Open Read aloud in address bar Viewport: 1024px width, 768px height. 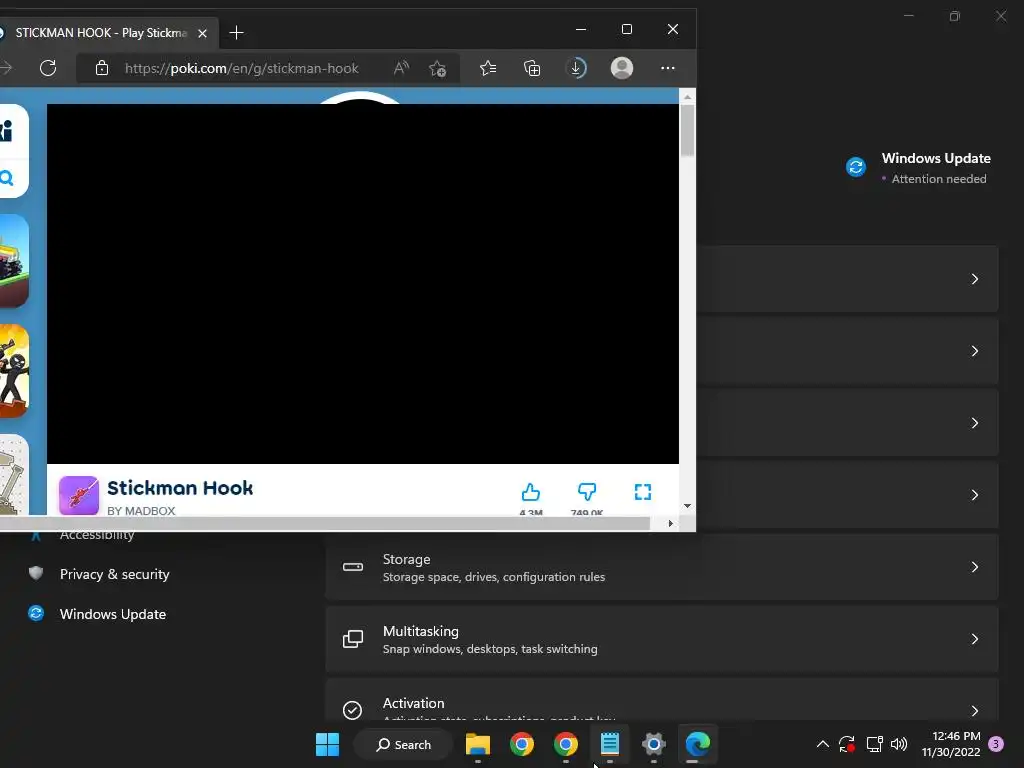click(x=401, y=68)
